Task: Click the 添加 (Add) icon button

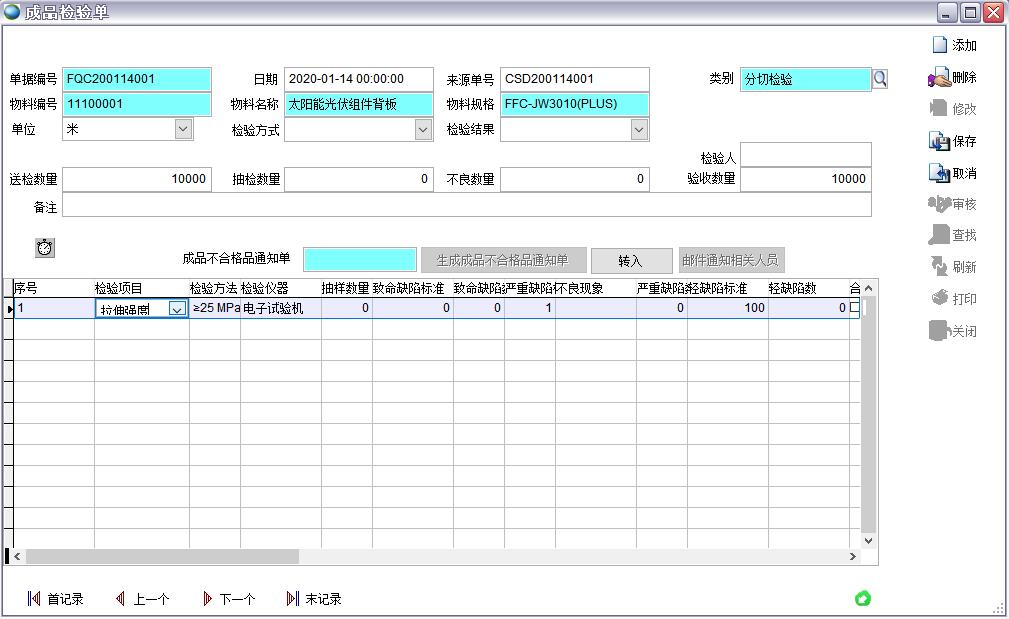Action: coord(953,45)
